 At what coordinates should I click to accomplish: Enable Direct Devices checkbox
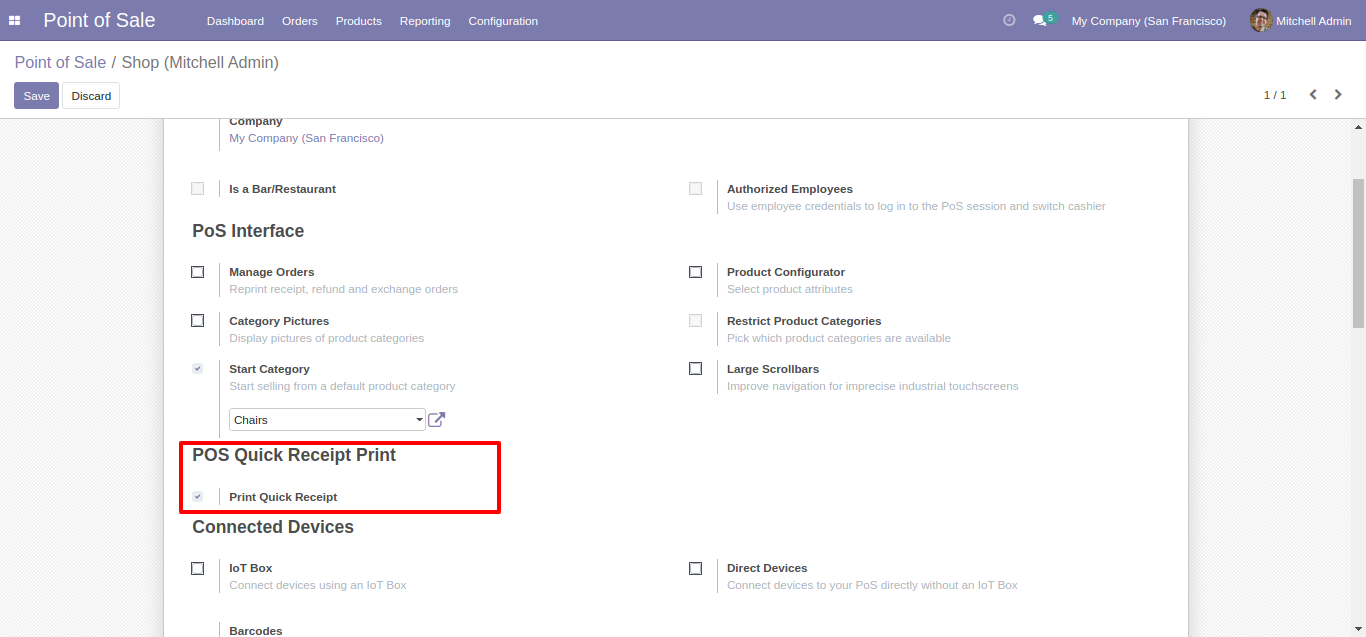point(696,568)
